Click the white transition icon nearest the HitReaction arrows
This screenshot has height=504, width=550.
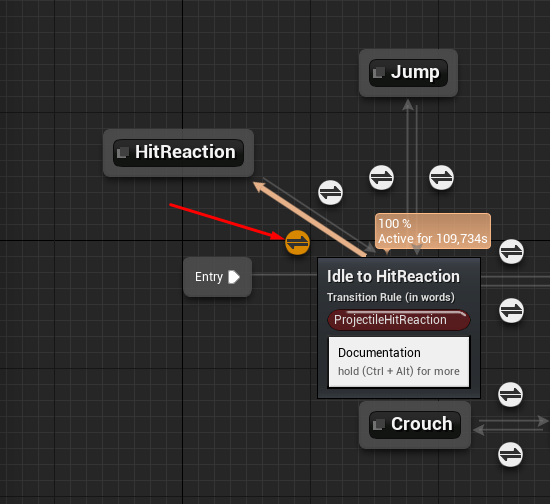(x=330, y=193)
